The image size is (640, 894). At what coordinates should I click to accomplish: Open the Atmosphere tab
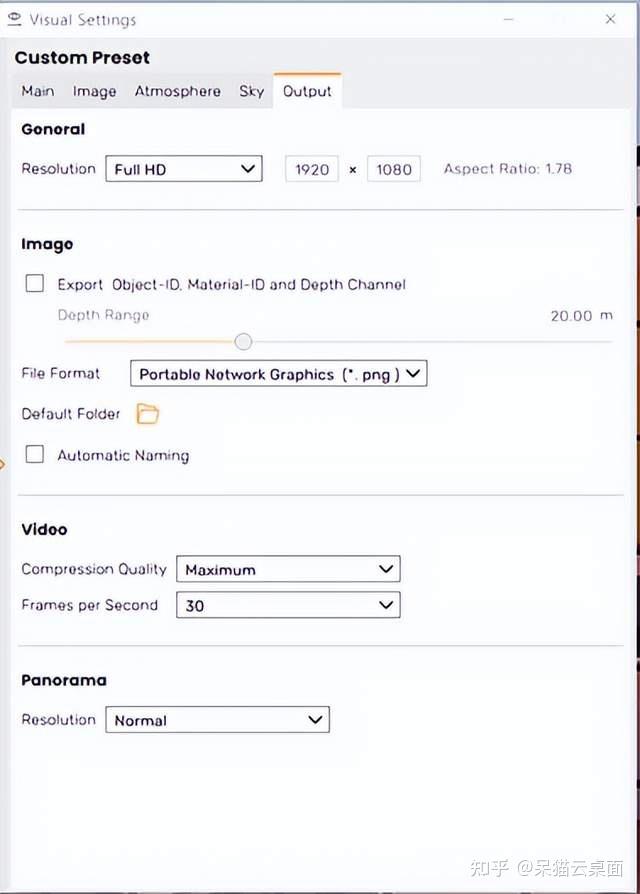tap(178, 91)
